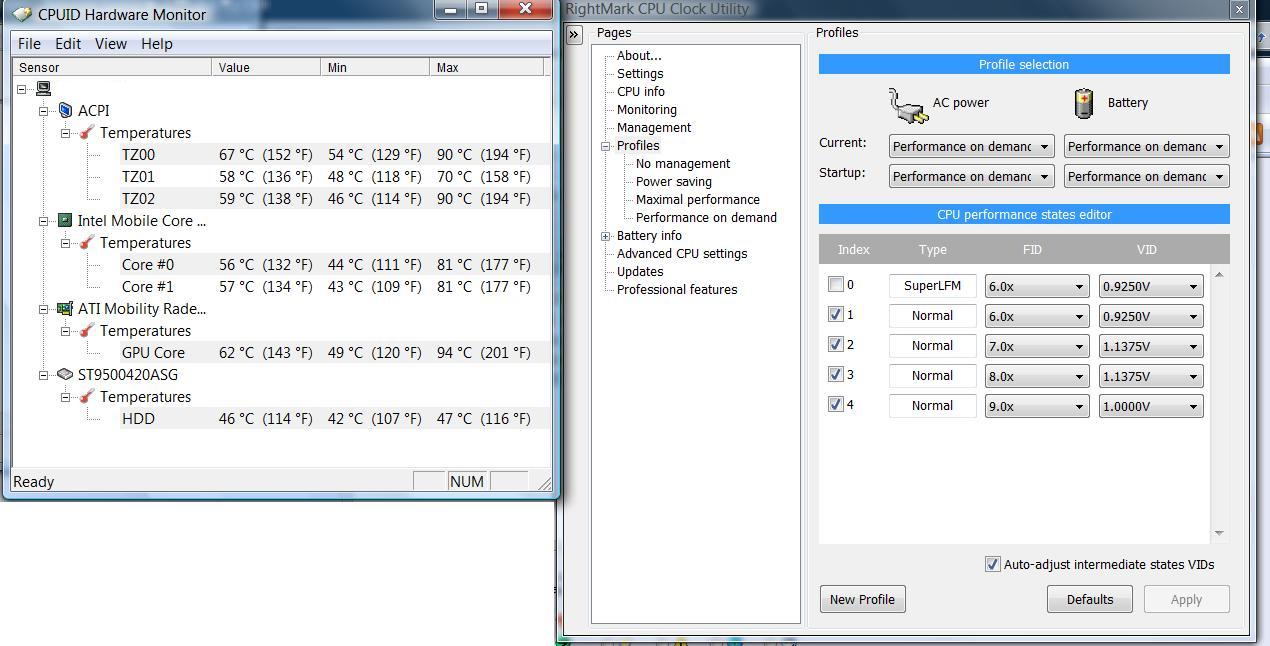Click the ST9500420ASG hard drive icon
This screenshot has height=646, width=1270.
65,374
